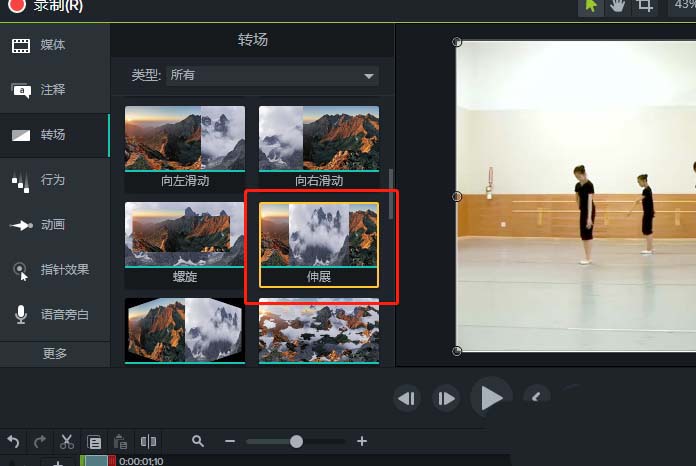This screenshot has height=466, width=696.
Task: Open the 注释 (Annotations) panel
Action: (55, 90)
